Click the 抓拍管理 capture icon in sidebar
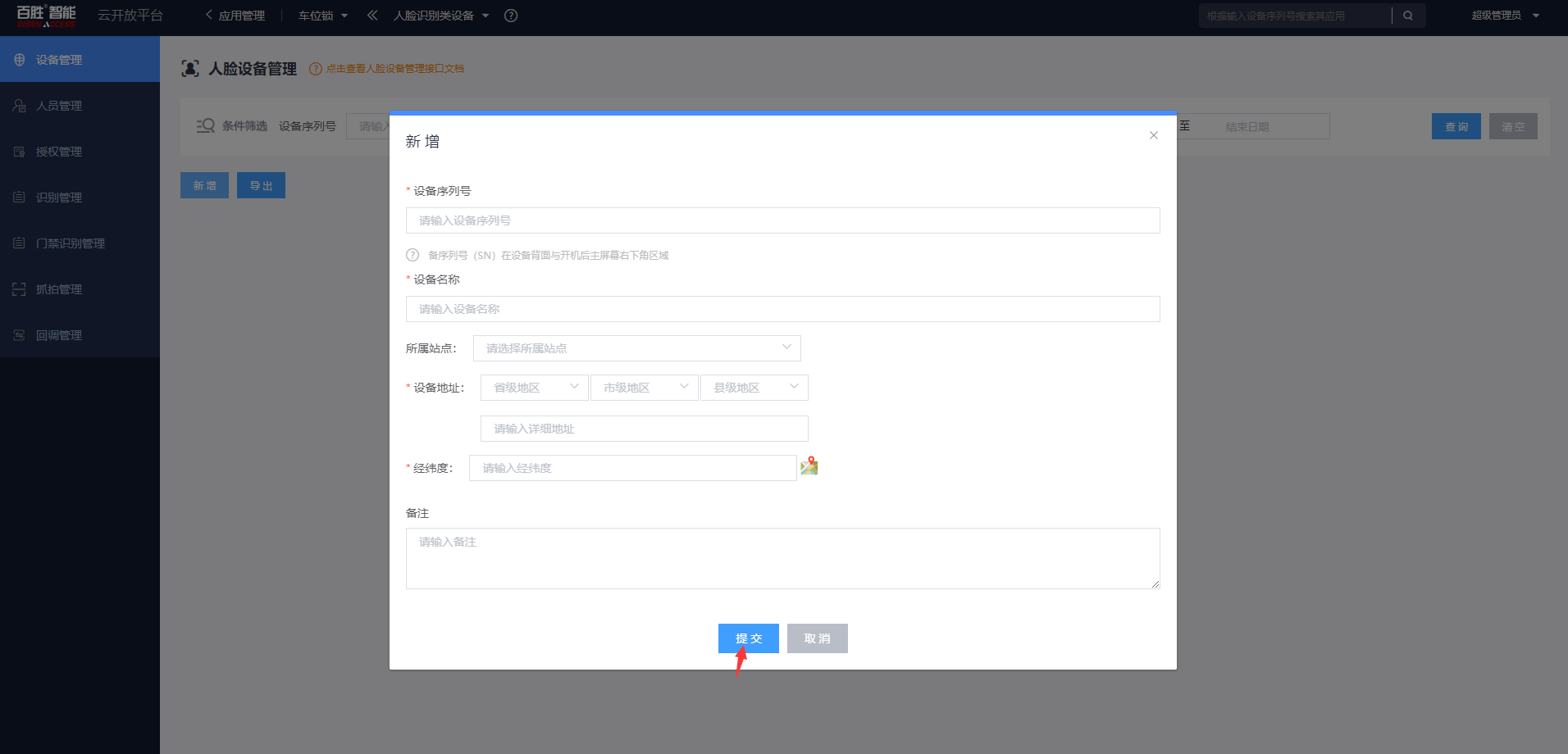 point(20,289)
